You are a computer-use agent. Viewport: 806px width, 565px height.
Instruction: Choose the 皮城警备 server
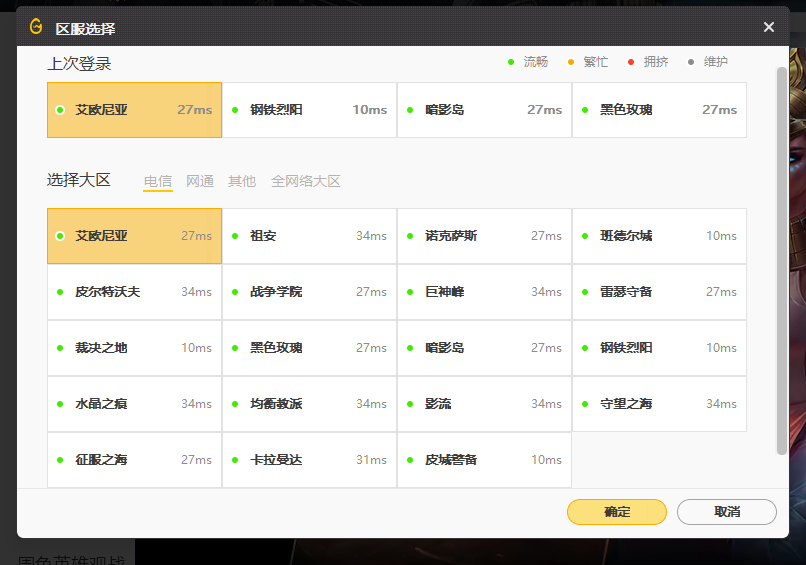(484, 460)
